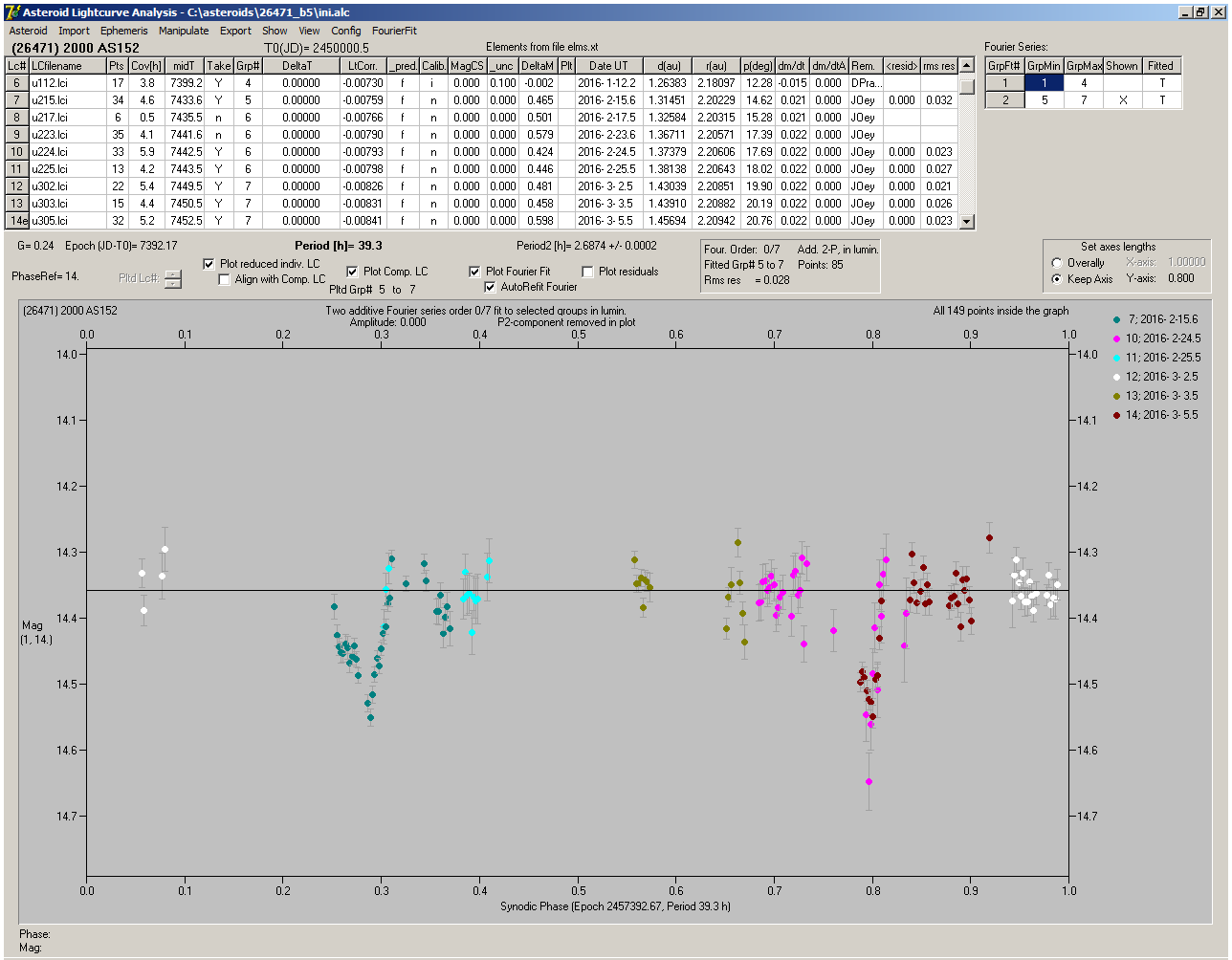This screenshot has width=1232, height=960.
Task: Click the GrpMax column header
Action: click(x=1084, y=66)
